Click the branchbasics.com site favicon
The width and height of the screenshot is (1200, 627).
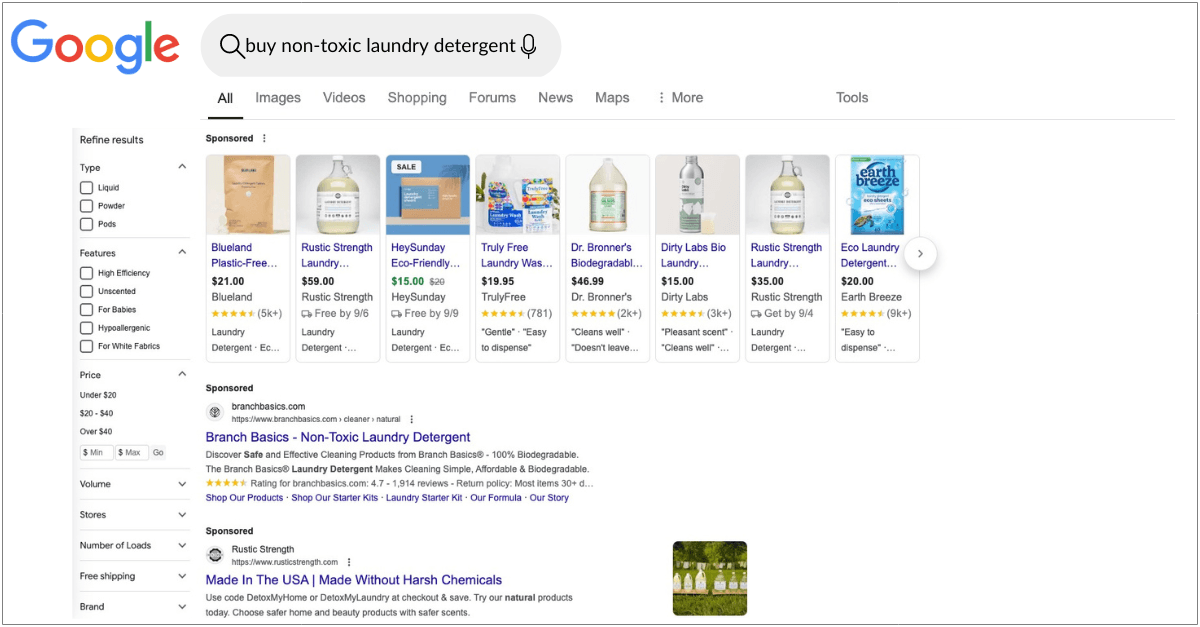point(215,412)
